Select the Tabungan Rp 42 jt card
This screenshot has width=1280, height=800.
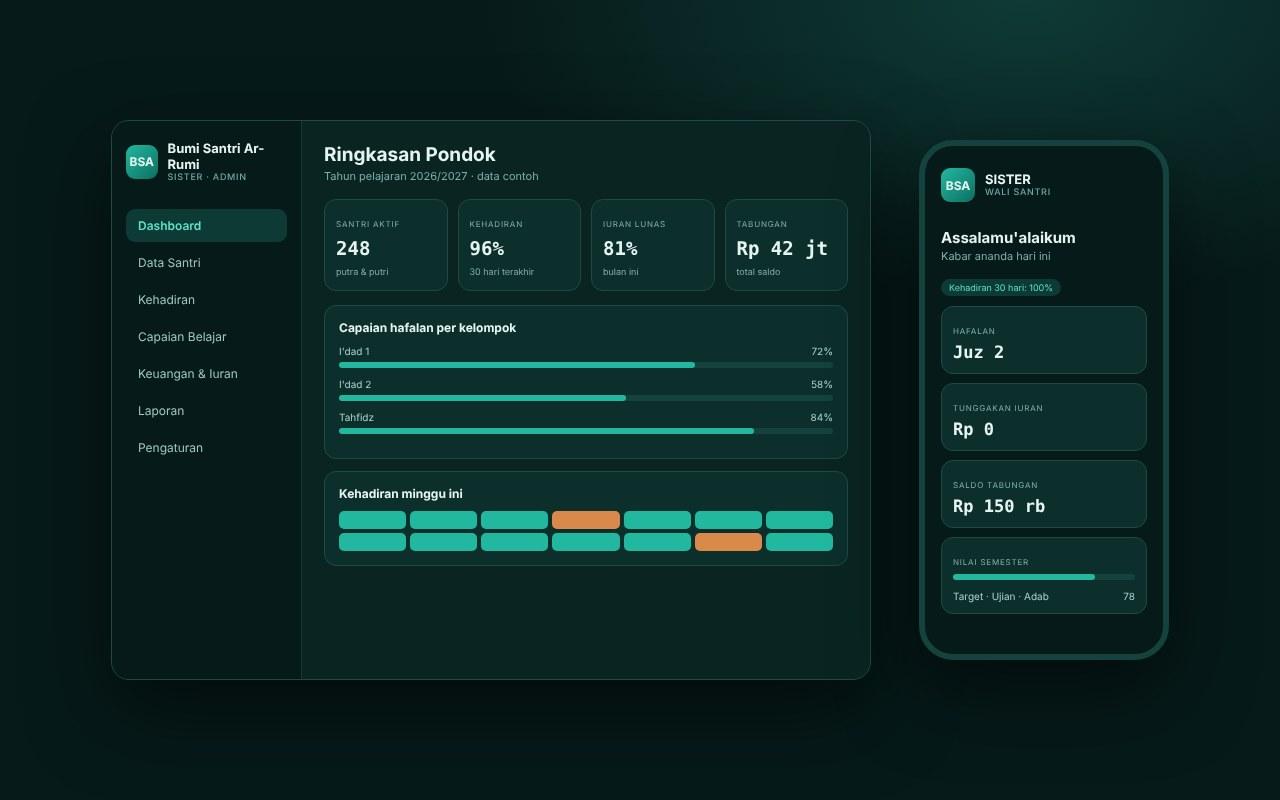tap(786, 245)
